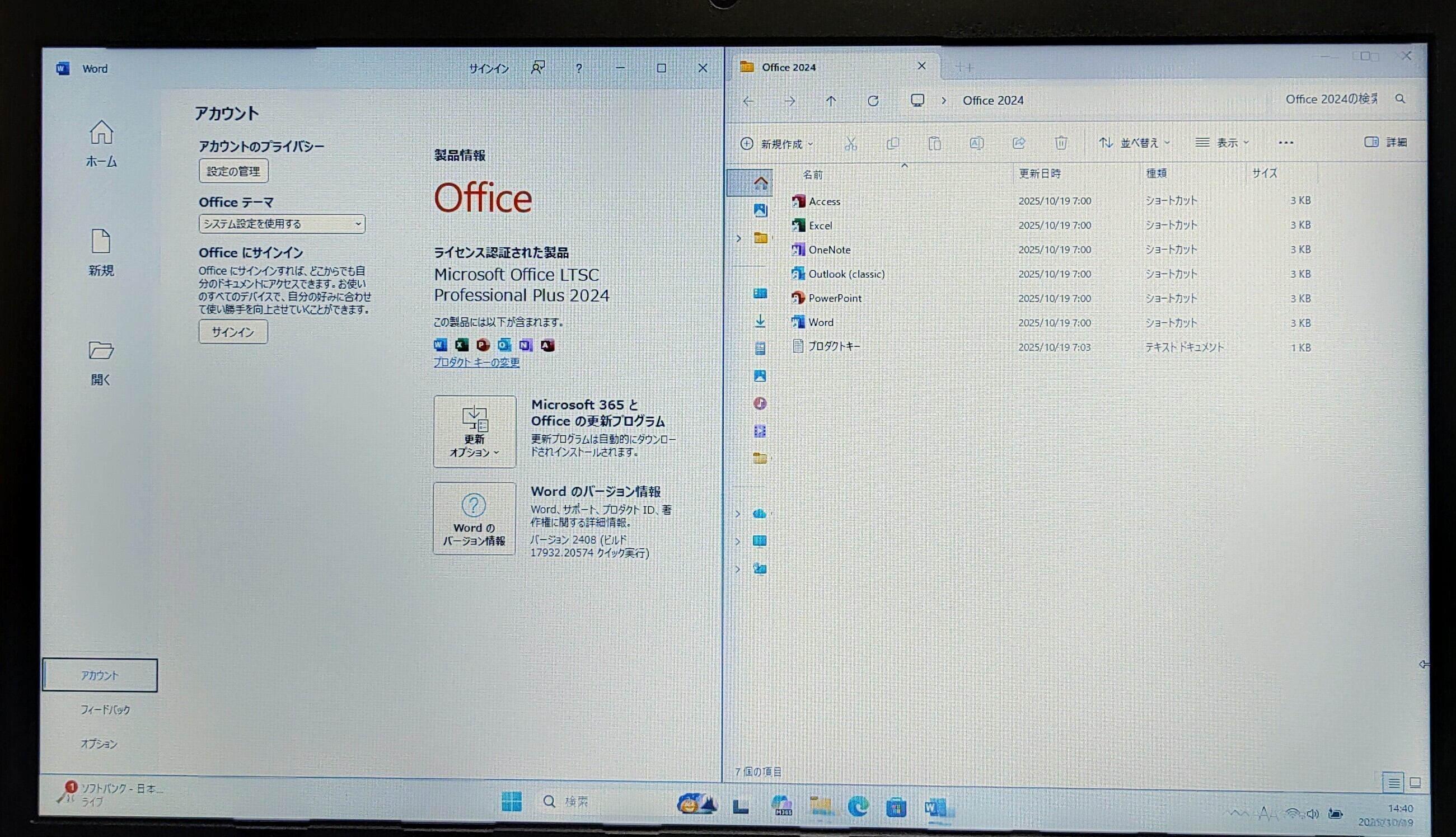Click the Open (開く) folder icon
This screenshot has width=1456, height=837.
(101, 351)
